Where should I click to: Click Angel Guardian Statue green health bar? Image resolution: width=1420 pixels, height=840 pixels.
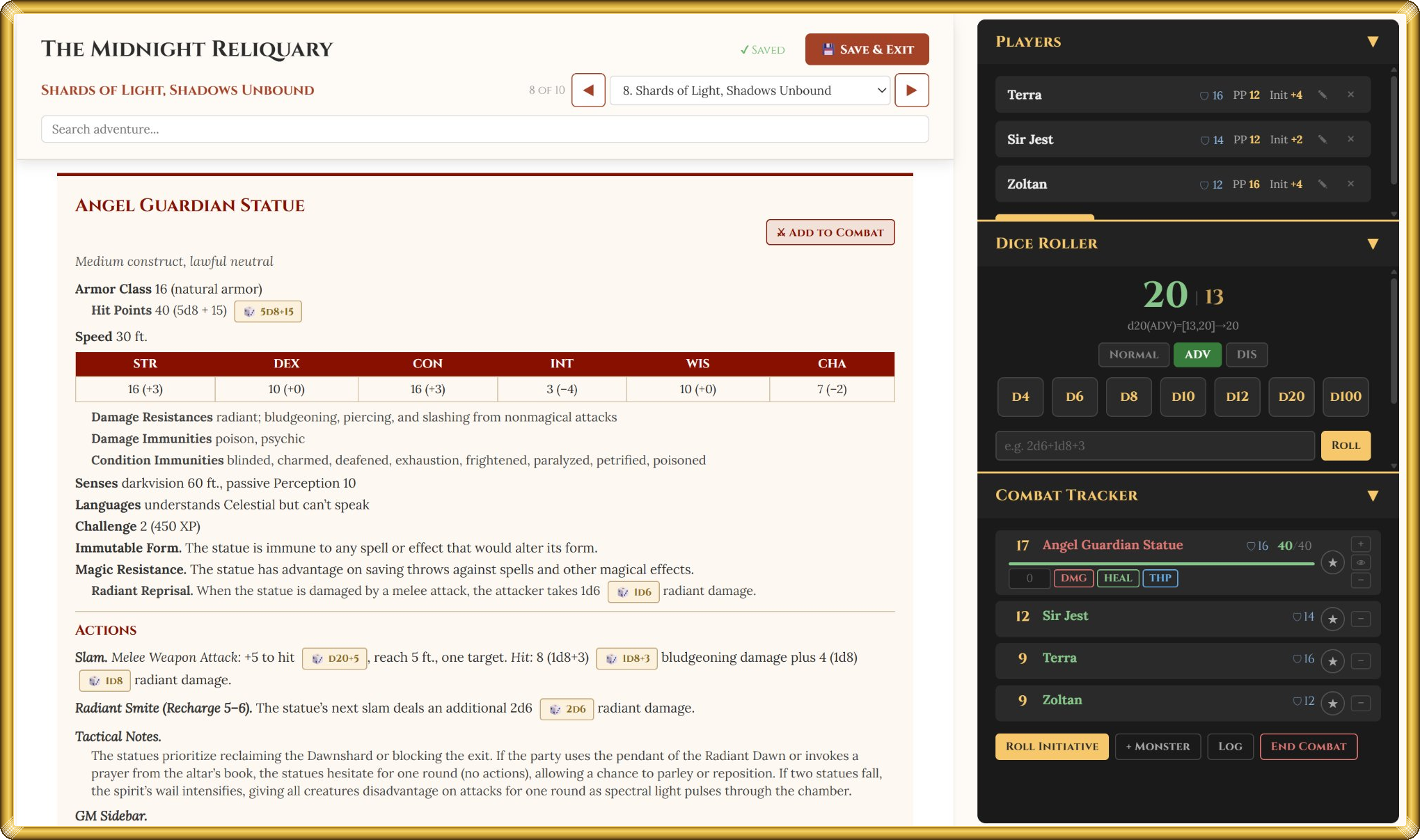point(1160,563)
